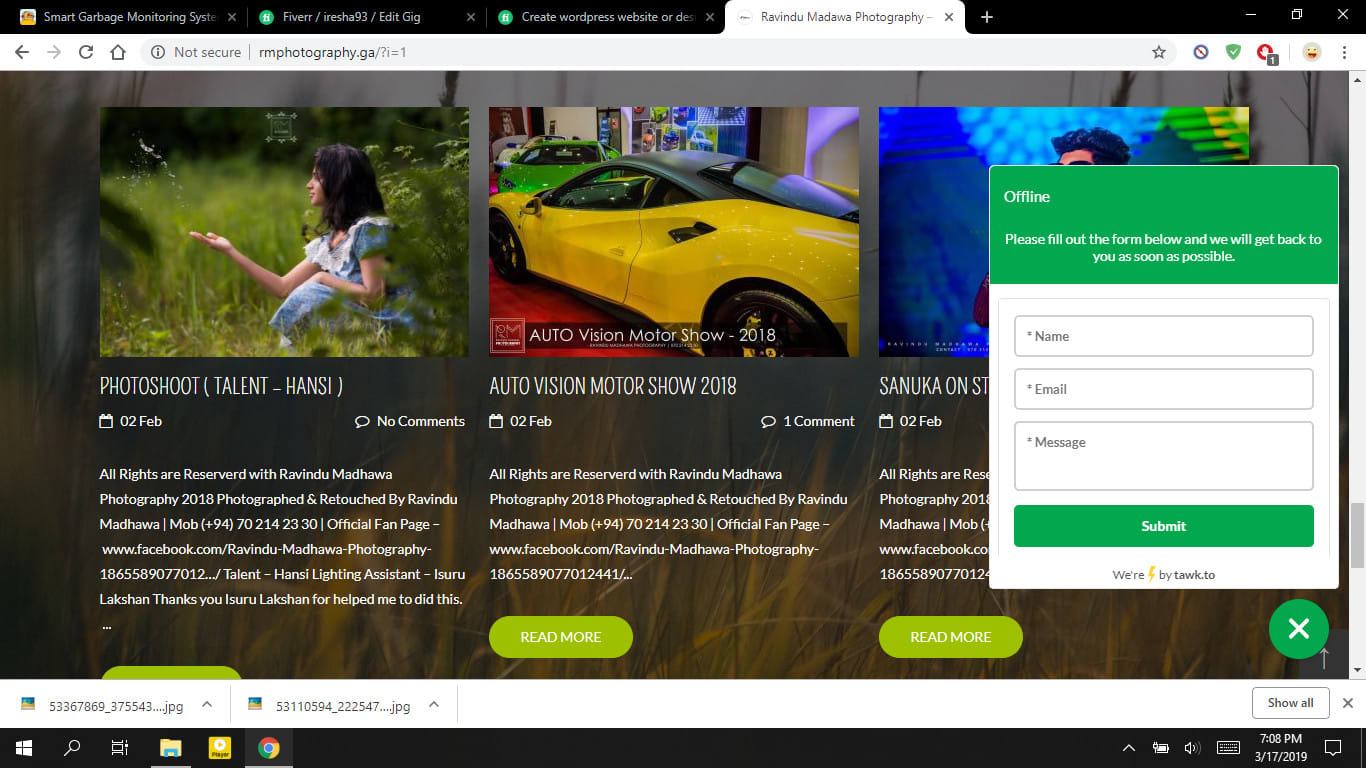The image size is (1366, 768).
Task: Open Task View on the taskbar
Action: 120,748
